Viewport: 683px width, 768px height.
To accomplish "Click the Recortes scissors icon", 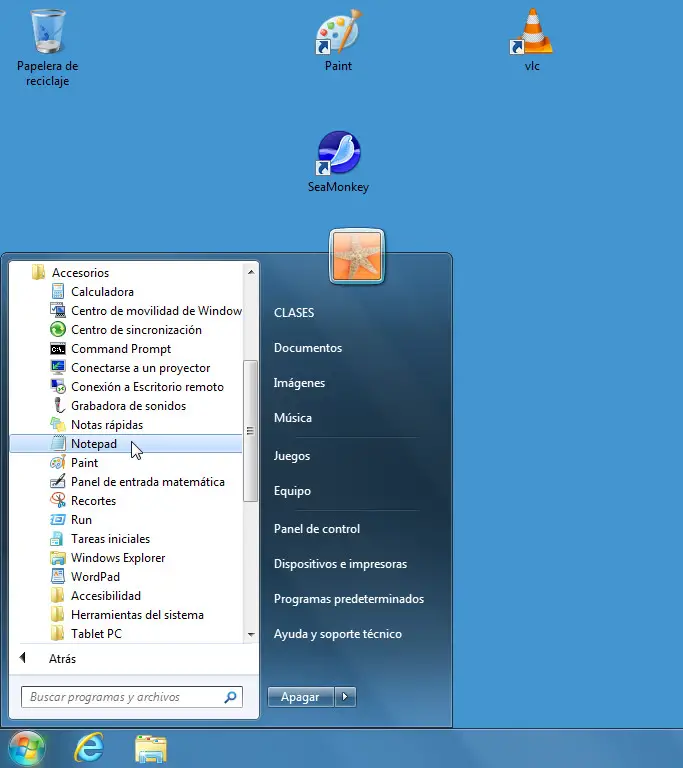I will pyautogui.click(x=58, y=501).
